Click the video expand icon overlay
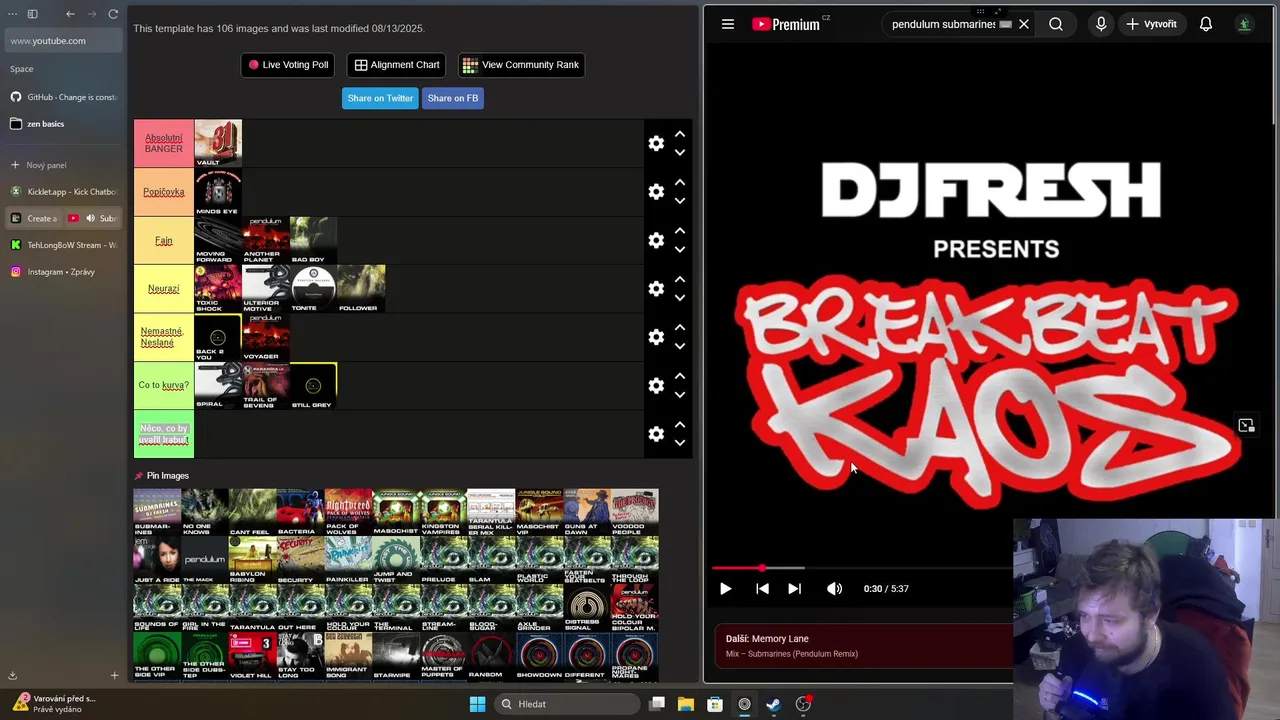Viewport: 1280px width, 720px height. pyautogui.click(x=1246, y=426)
